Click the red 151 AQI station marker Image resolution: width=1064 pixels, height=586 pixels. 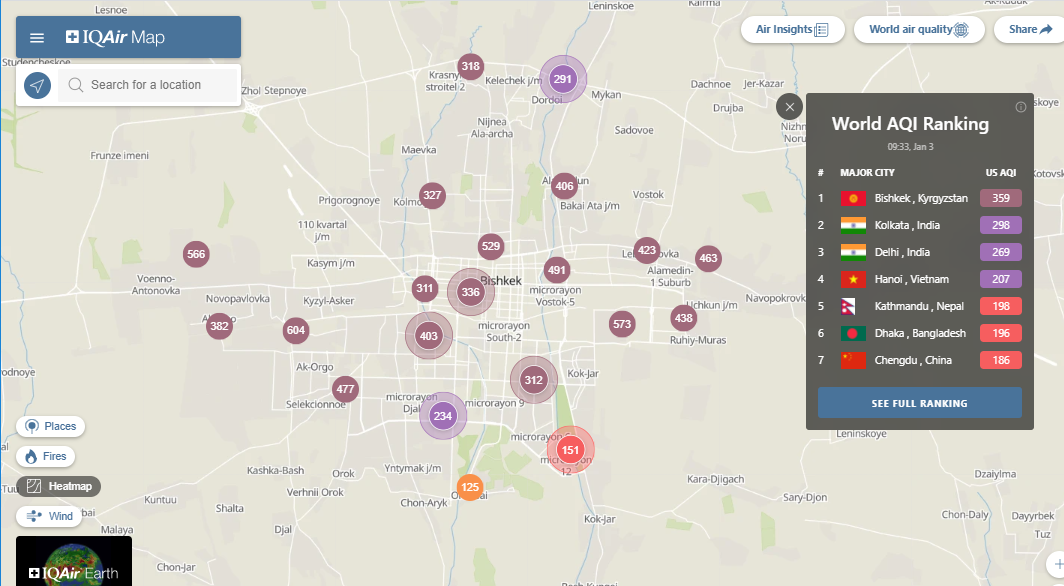click(570, 450)
